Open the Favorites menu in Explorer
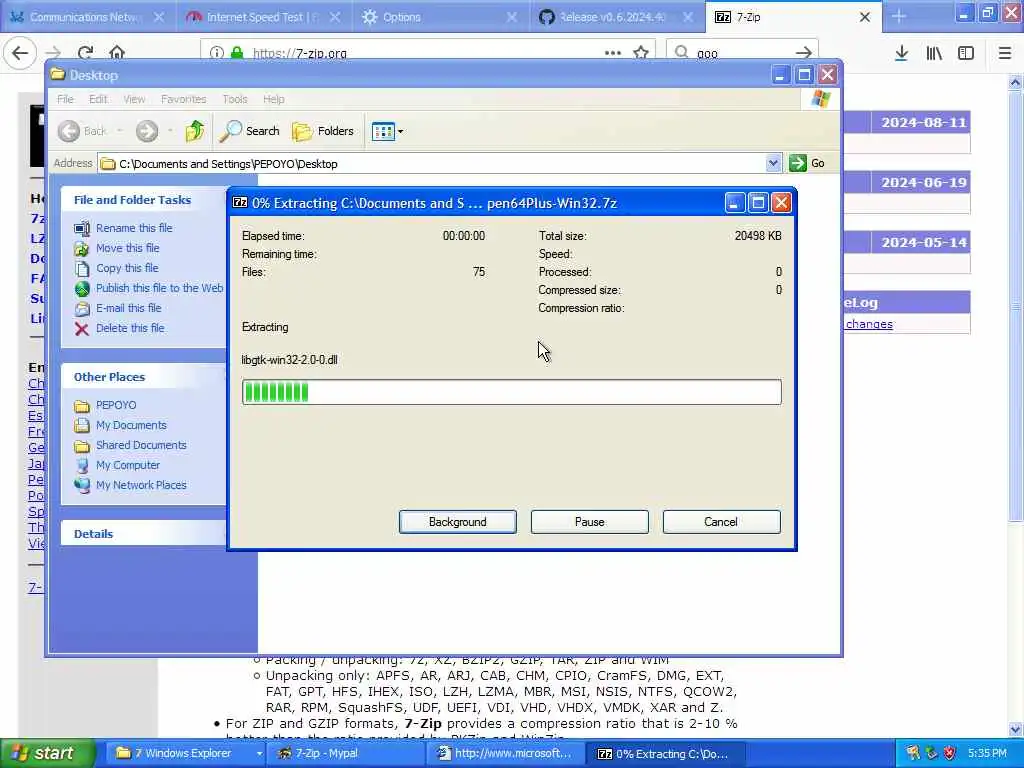Screen dimensions: 1024x768 pos(184,99)
